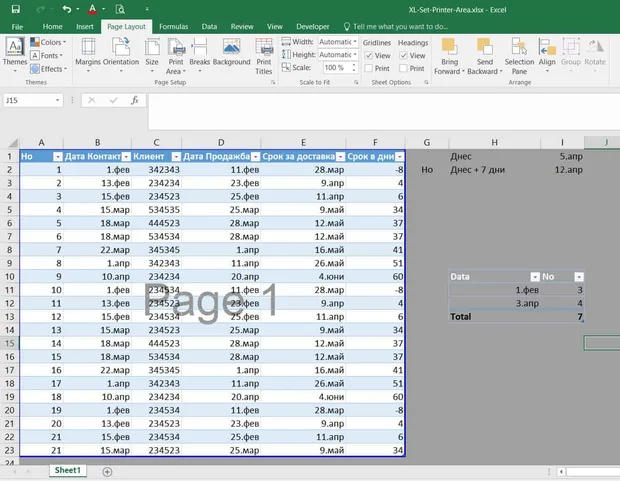Click the Redo arrow icon
The image size is (620, 481).
click(40, 9)
